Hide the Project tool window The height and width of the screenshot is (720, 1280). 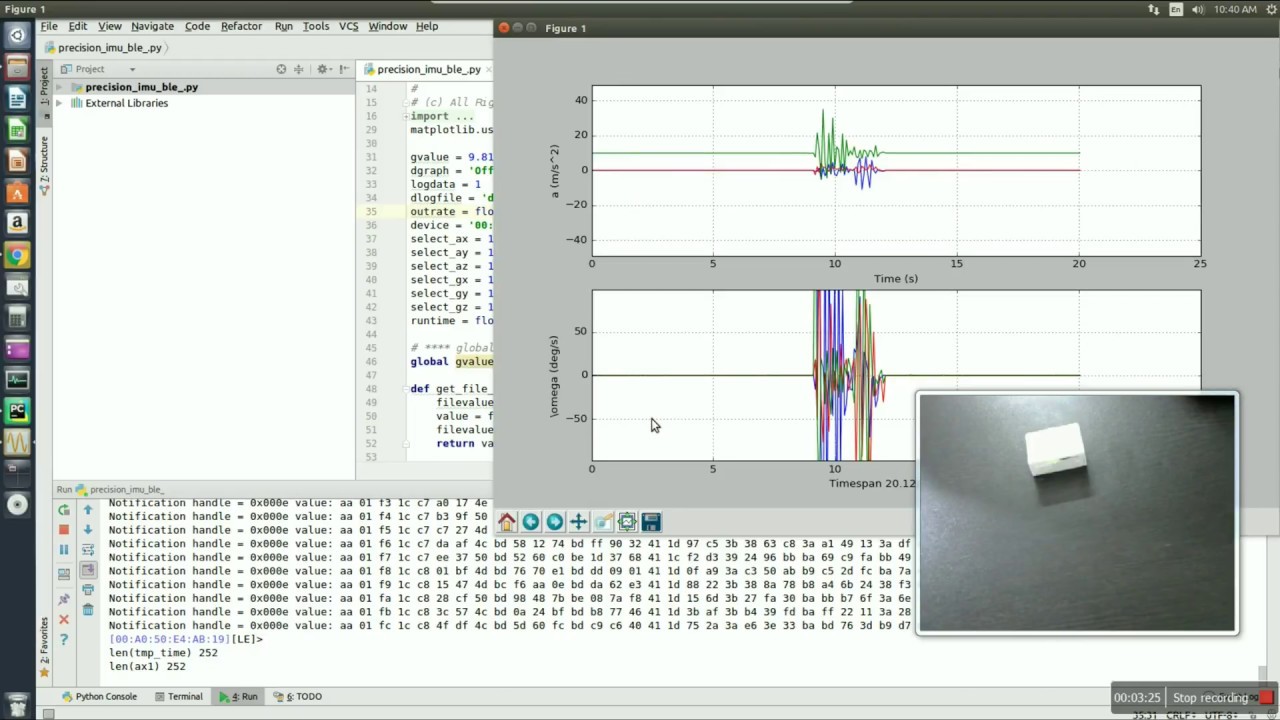coord(345,69)
